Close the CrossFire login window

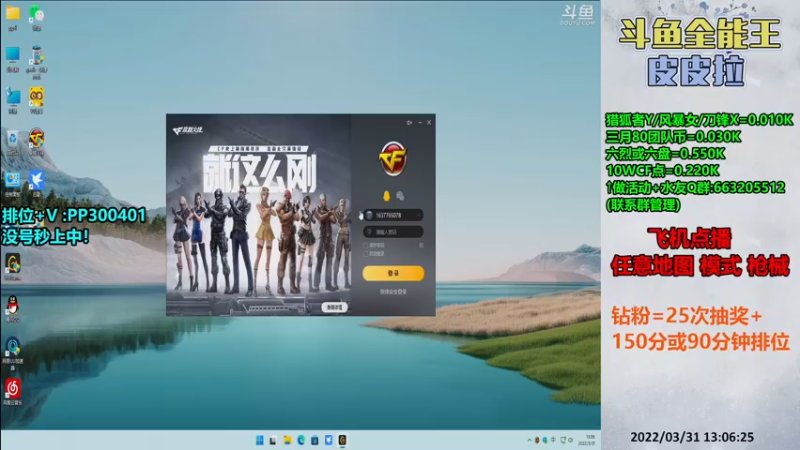pyautogui.click(x=429, y=122)
